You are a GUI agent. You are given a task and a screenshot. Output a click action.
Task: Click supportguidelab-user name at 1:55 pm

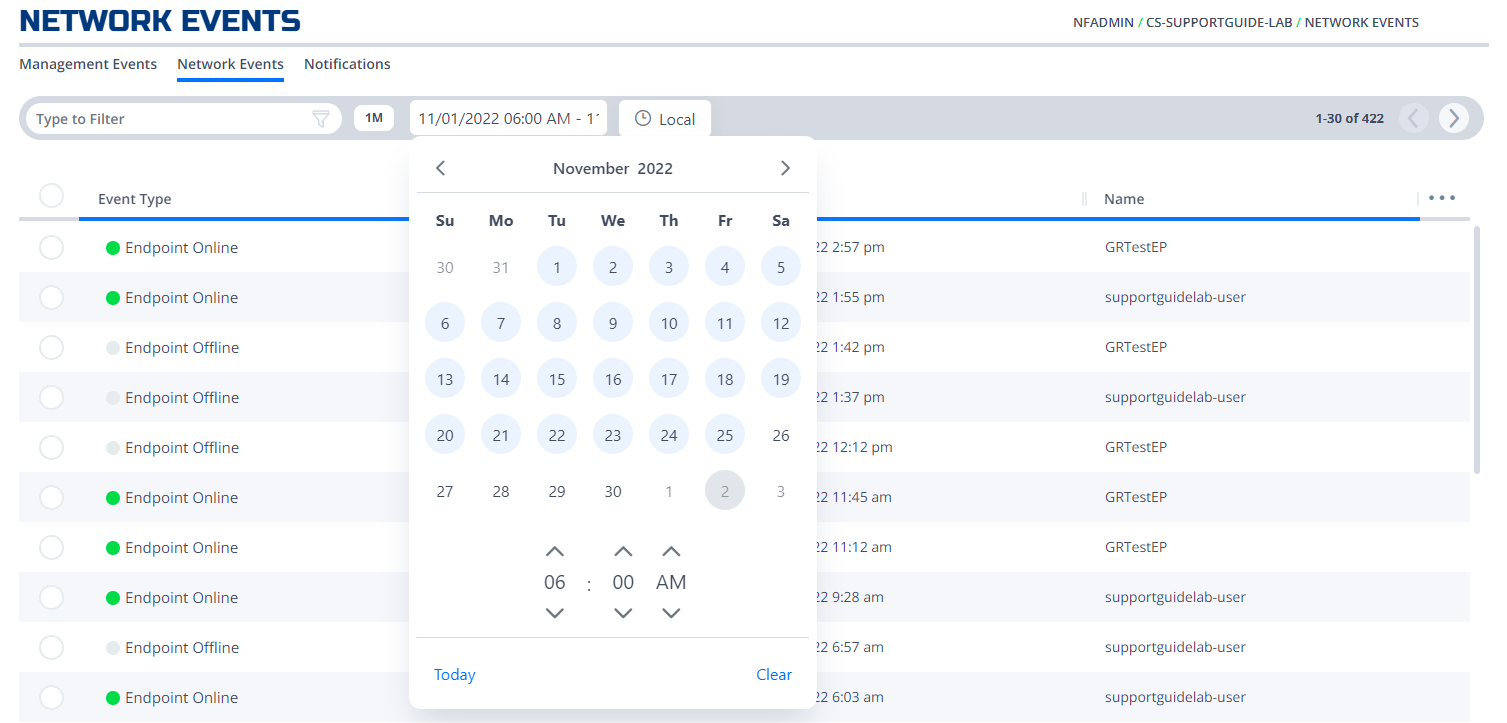1175,297
